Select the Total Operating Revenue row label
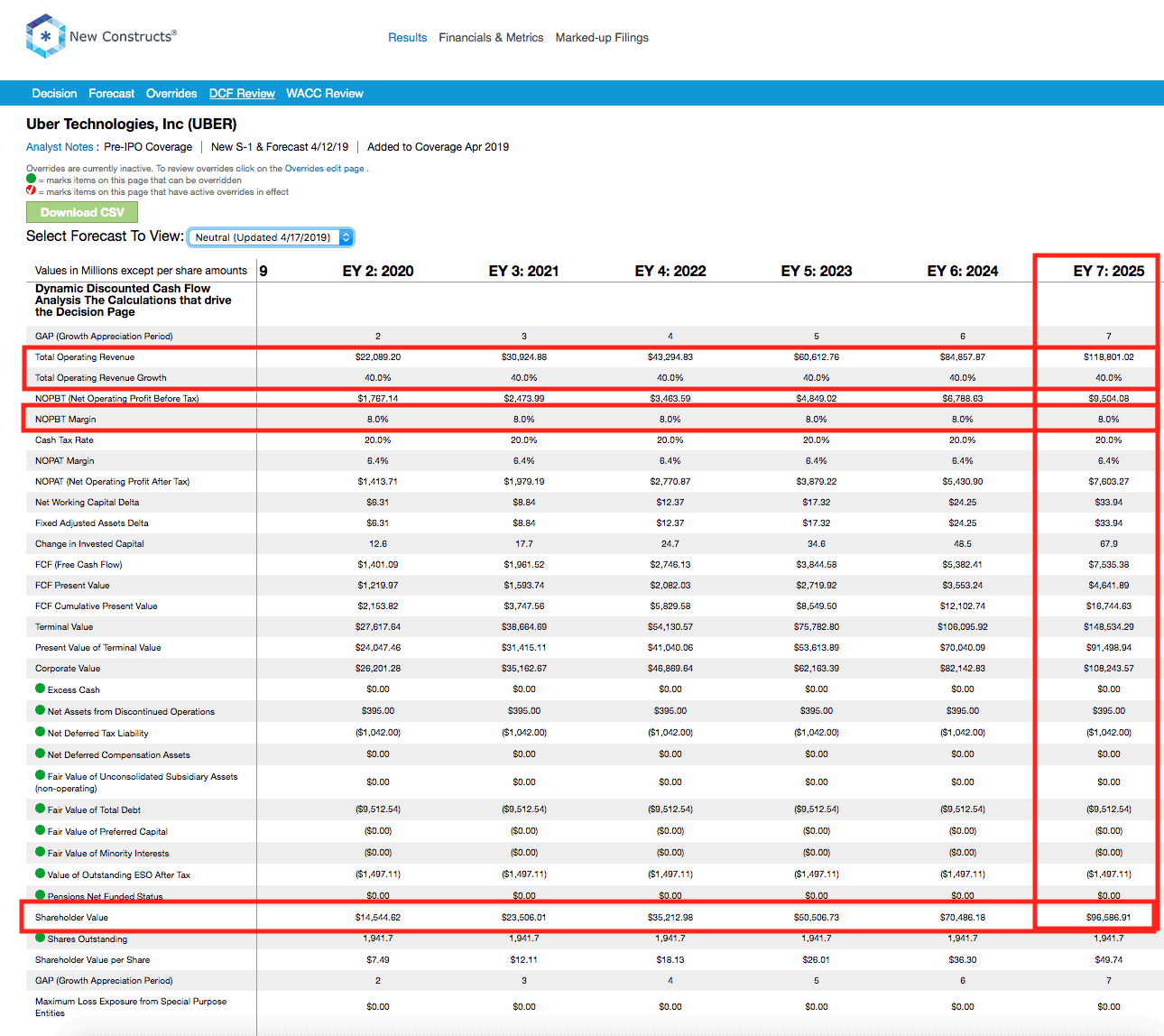Image resolution: width=1164 pixels, height=1036 pixels. tap(85, 357)
